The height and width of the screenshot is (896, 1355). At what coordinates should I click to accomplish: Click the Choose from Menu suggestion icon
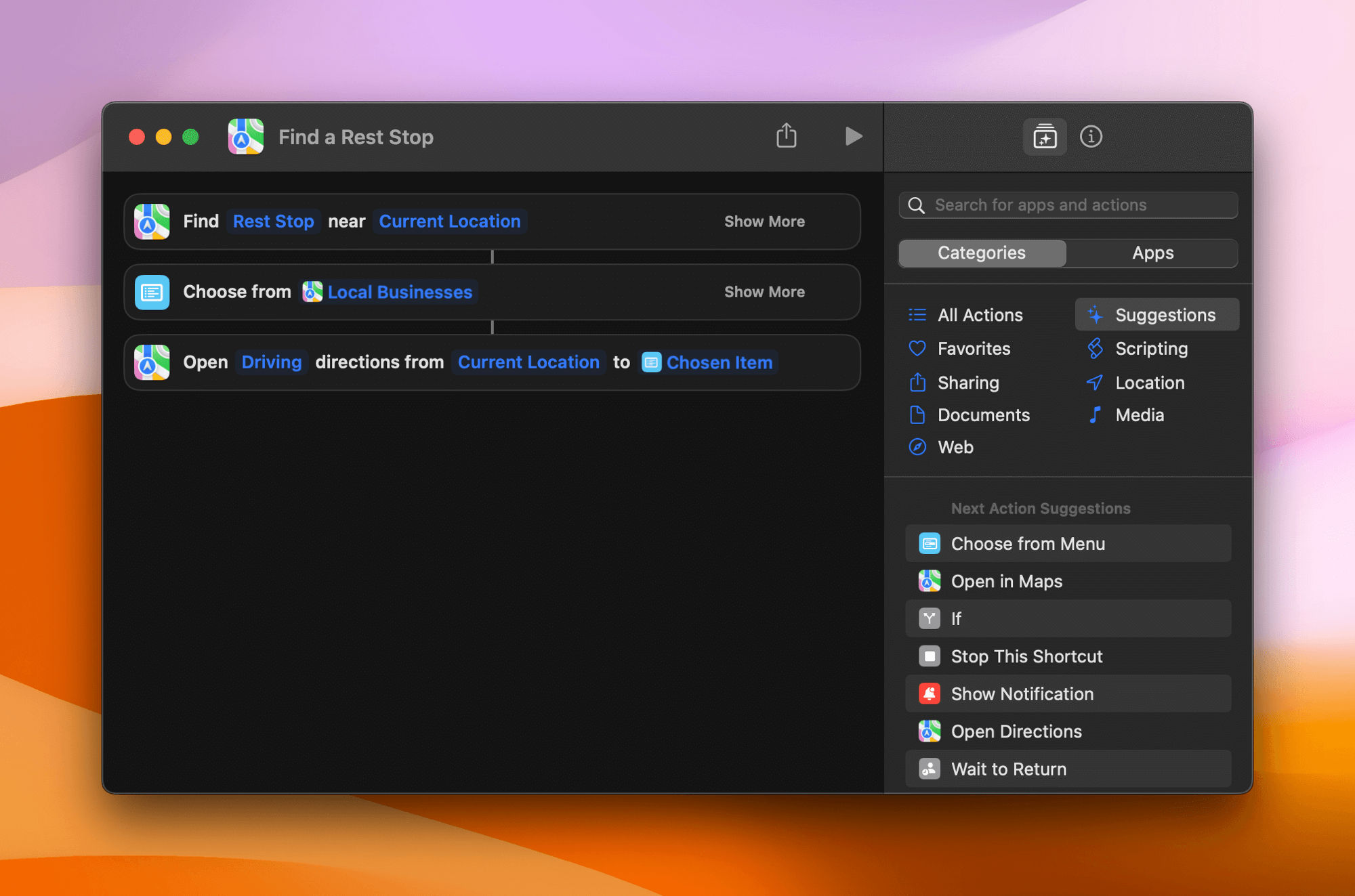[x=930, y=544]
